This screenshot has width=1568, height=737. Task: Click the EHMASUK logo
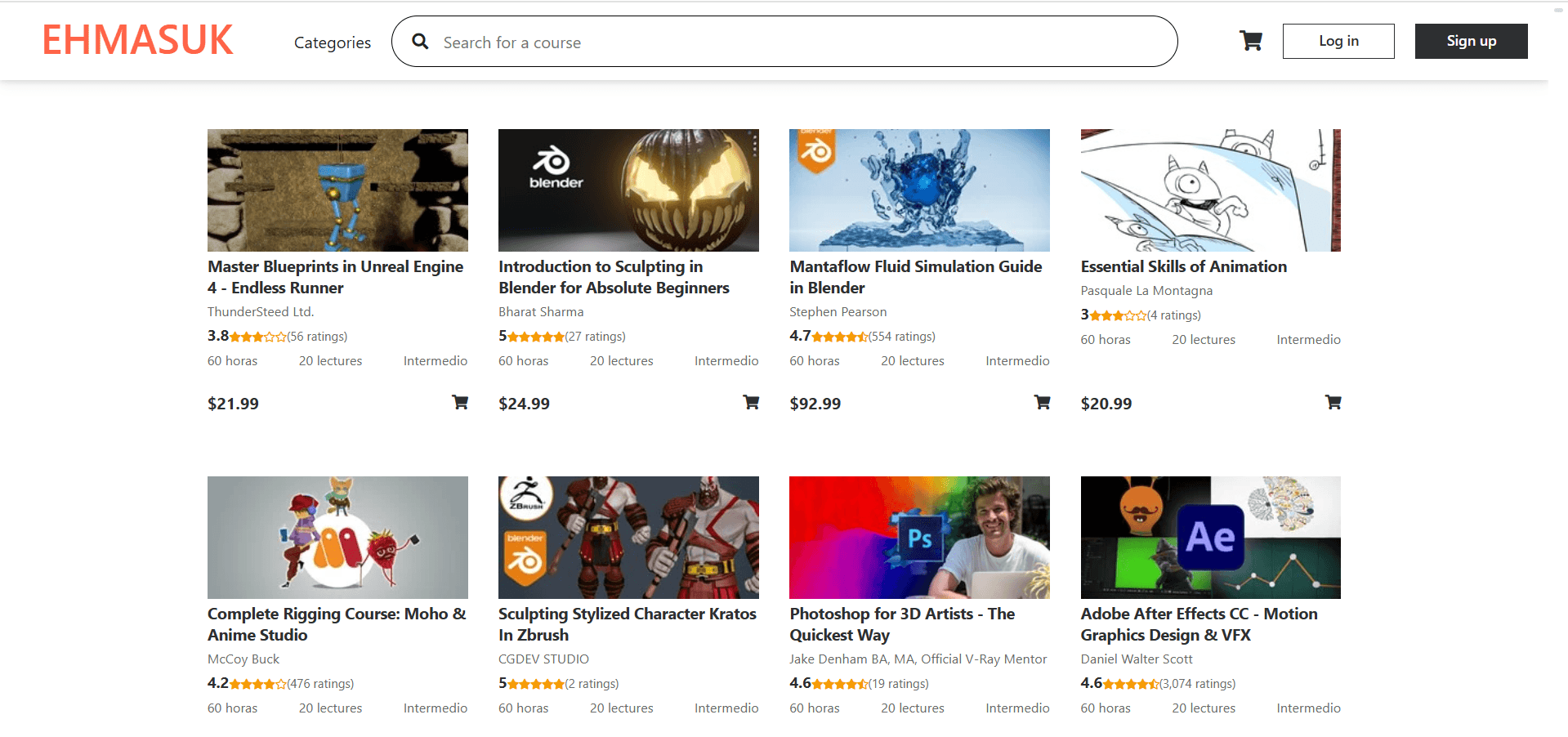tap(137, 40)
